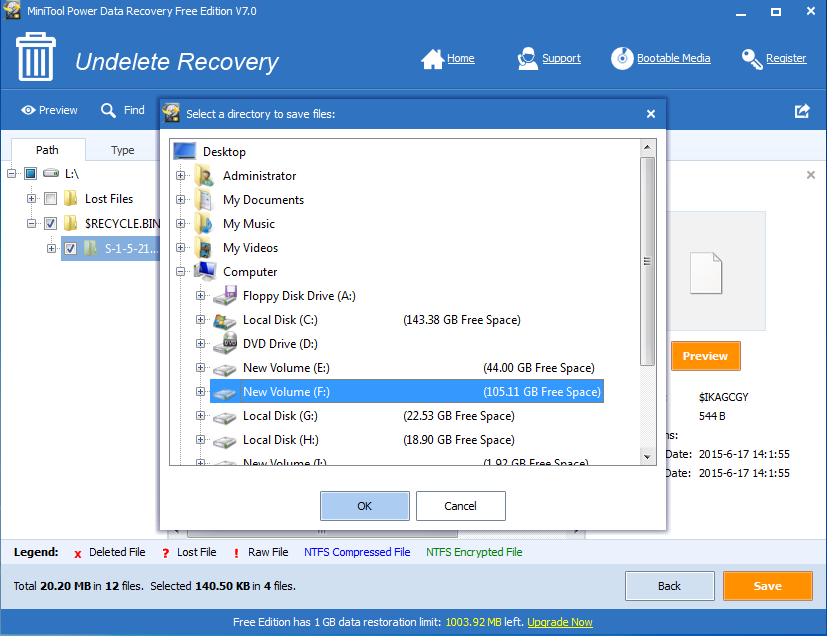The image size is (827, 636).
Task: Open the Register link
Action: (x=786, y=59)
